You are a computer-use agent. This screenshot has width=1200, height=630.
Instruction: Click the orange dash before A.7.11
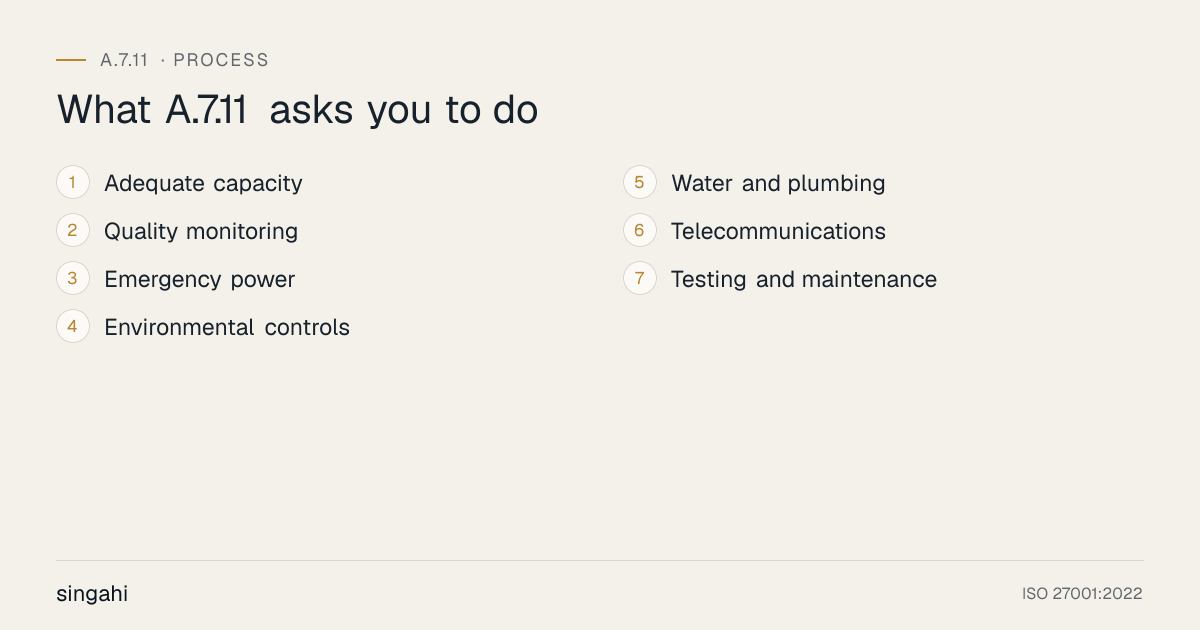[x=71, y=60]
